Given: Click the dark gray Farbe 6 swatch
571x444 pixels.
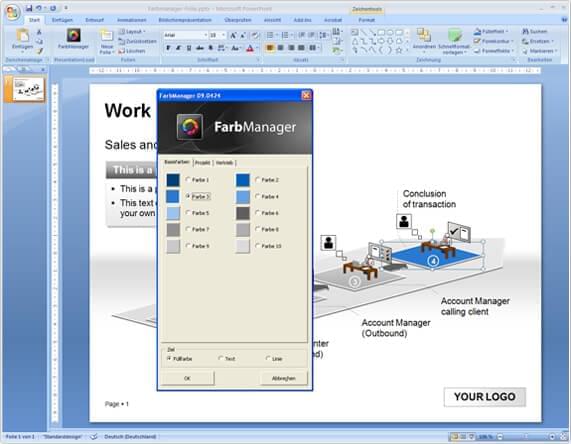Looking at the screenshot, I should coord(243,213).
